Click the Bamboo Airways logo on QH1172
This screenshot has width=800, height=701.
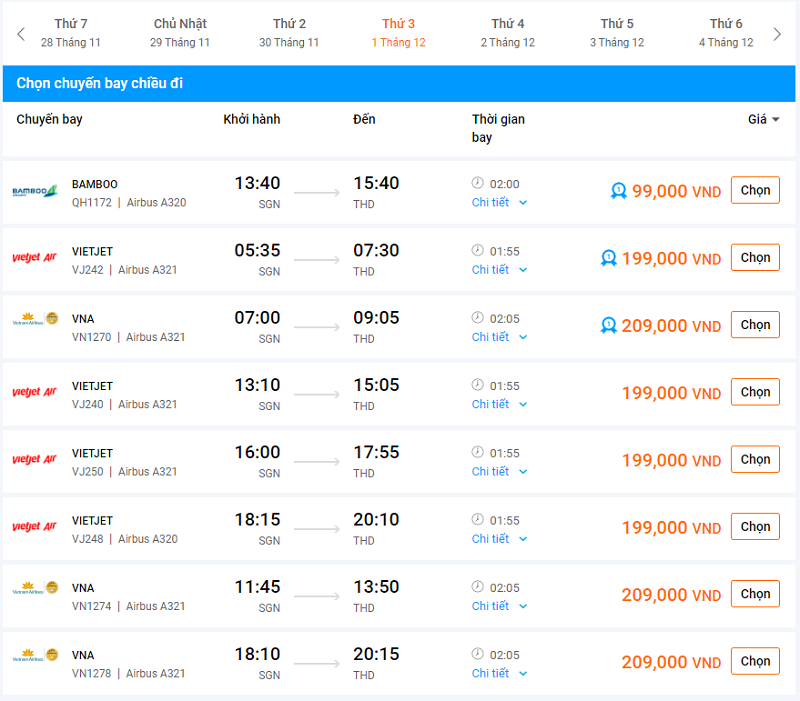[35, 192]
